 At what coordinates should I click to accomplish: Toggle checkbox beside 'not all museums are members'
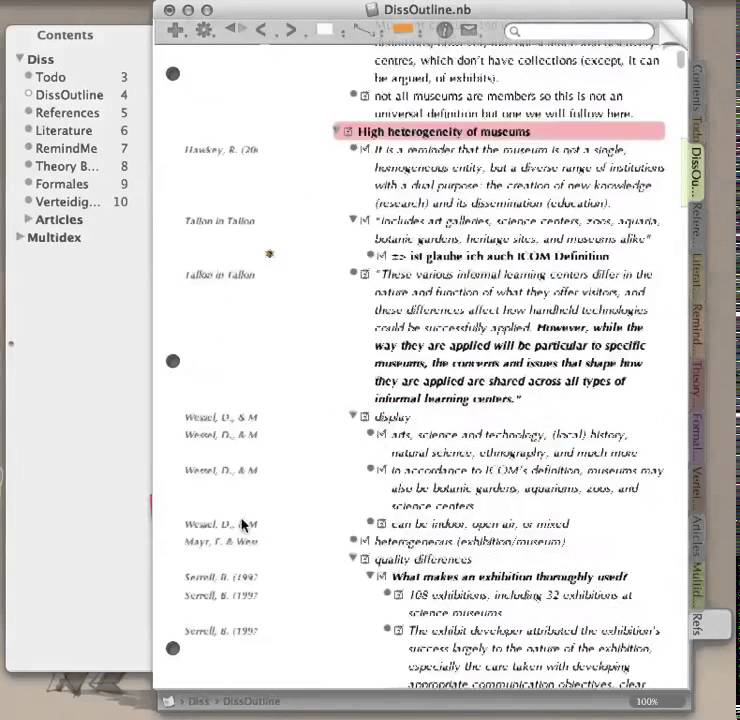365,96
